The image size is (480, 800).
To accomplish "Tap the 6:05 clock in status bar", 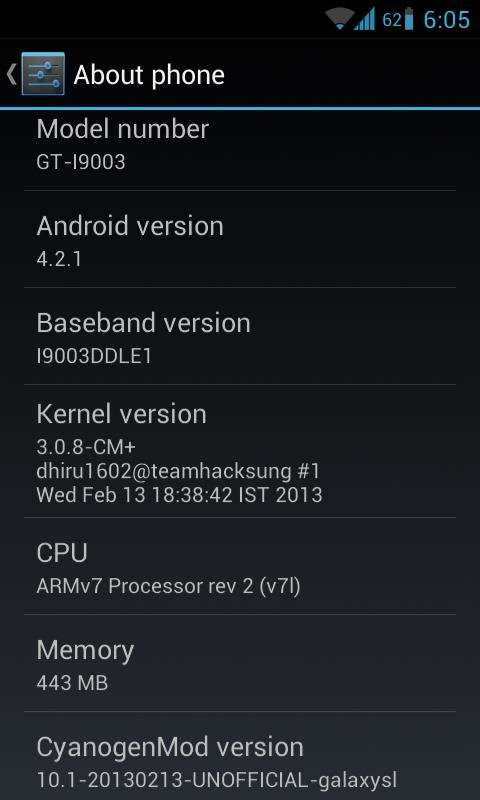I will tap(446, 20).
